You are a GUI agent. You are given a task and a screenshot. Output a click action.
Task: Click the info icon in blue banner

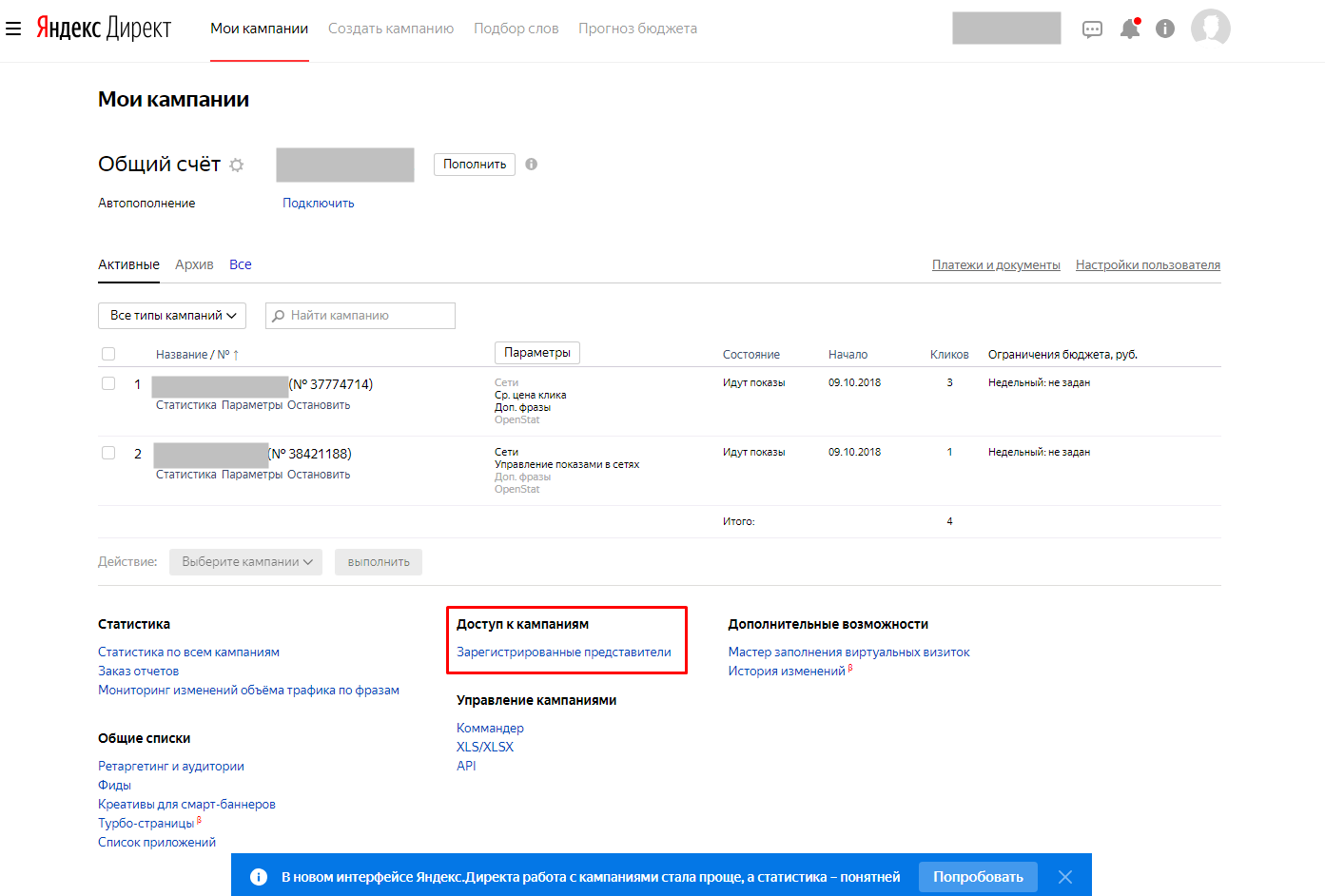(259, 877)
